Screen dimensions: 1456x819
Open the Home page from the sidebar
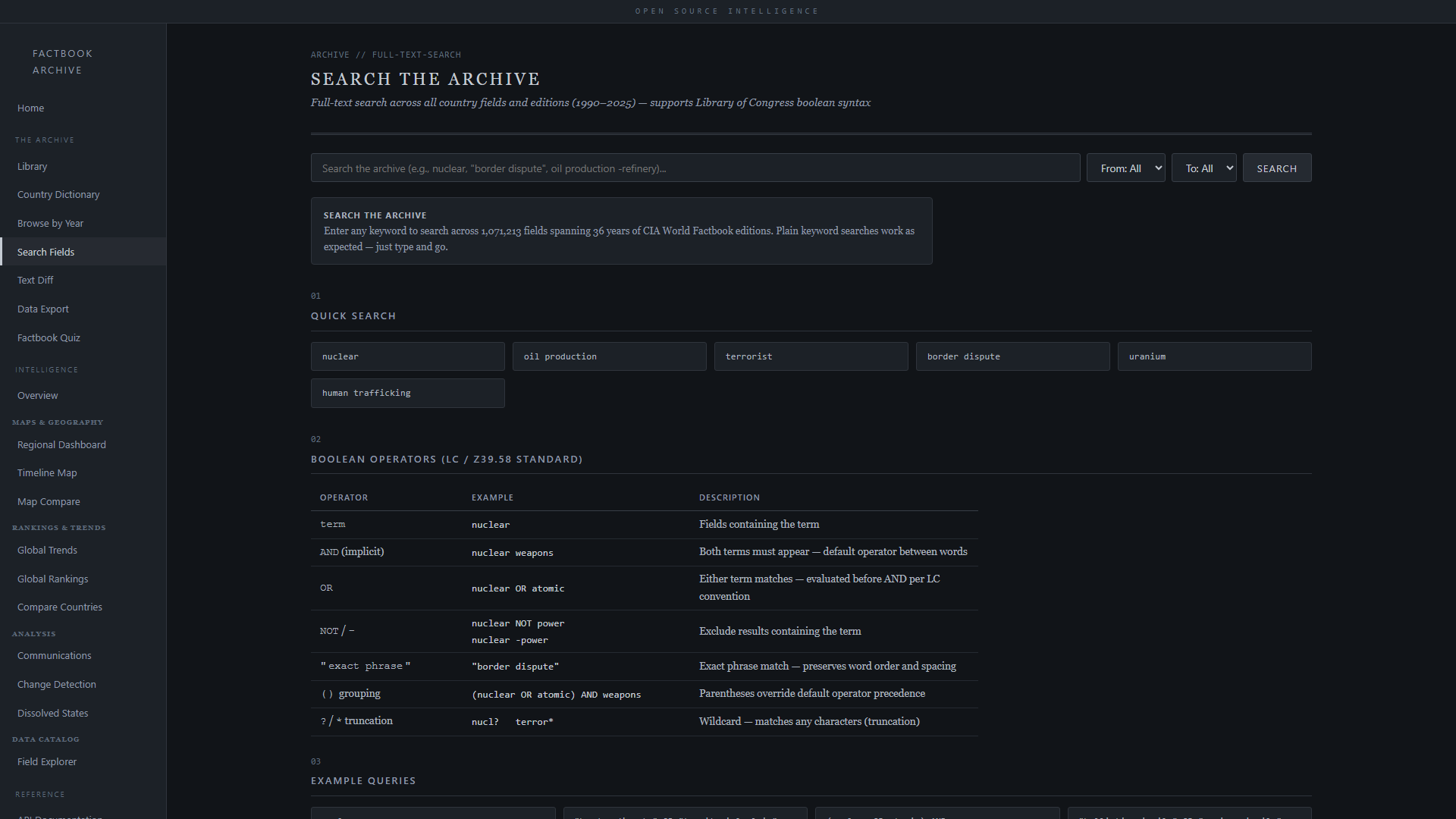click(x=30, y=108)
